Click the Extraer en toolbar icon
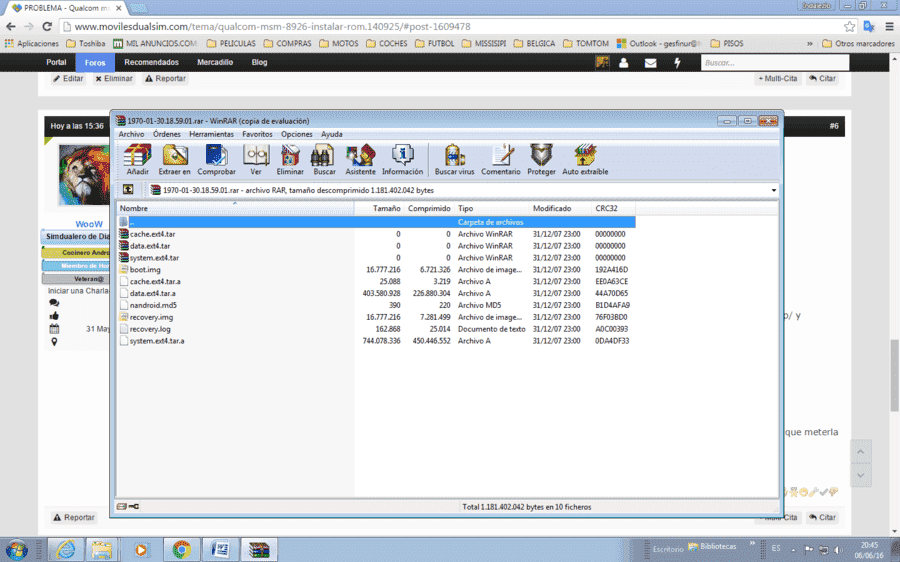The image size is (900, 562). point(174,160)
